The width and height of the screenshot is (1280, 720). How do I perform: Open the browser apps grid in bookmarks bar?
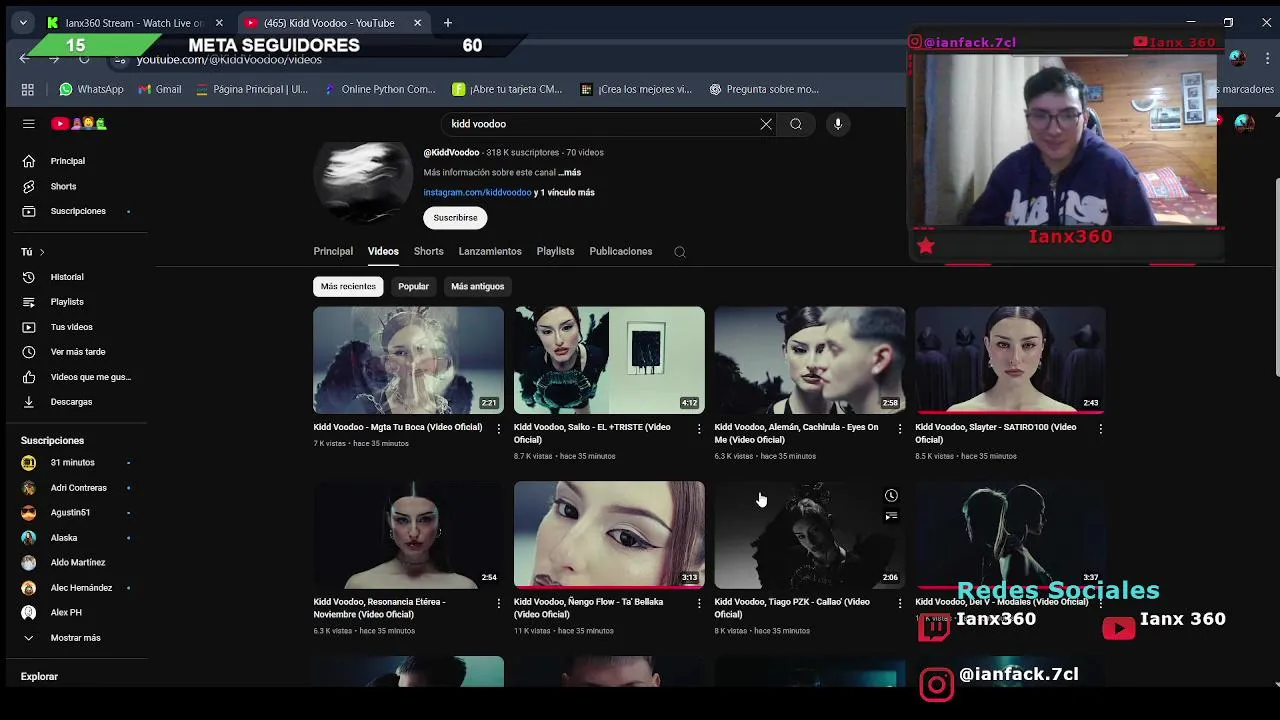click(28, 89)
